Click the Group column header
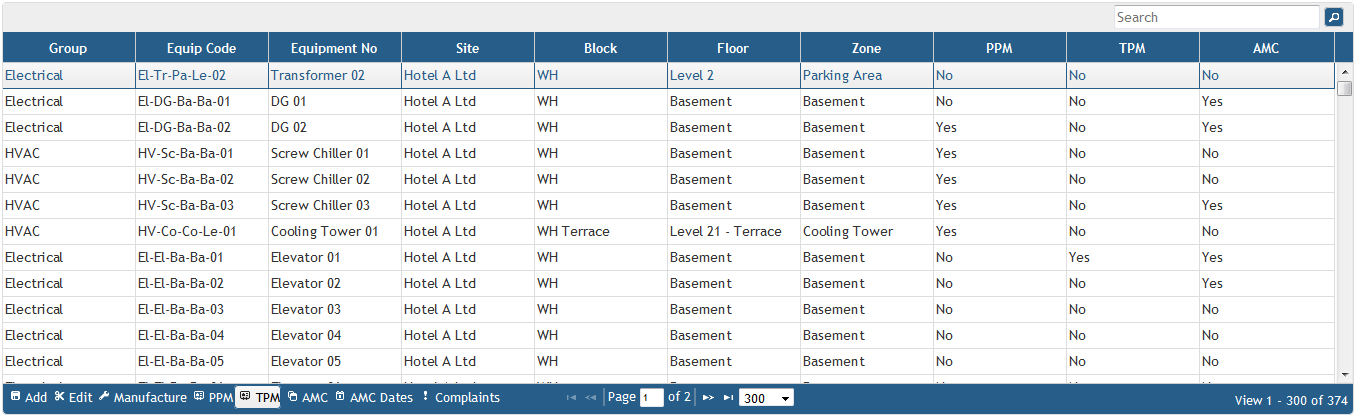Screen dimensions: 1354x417 point(68,48)
